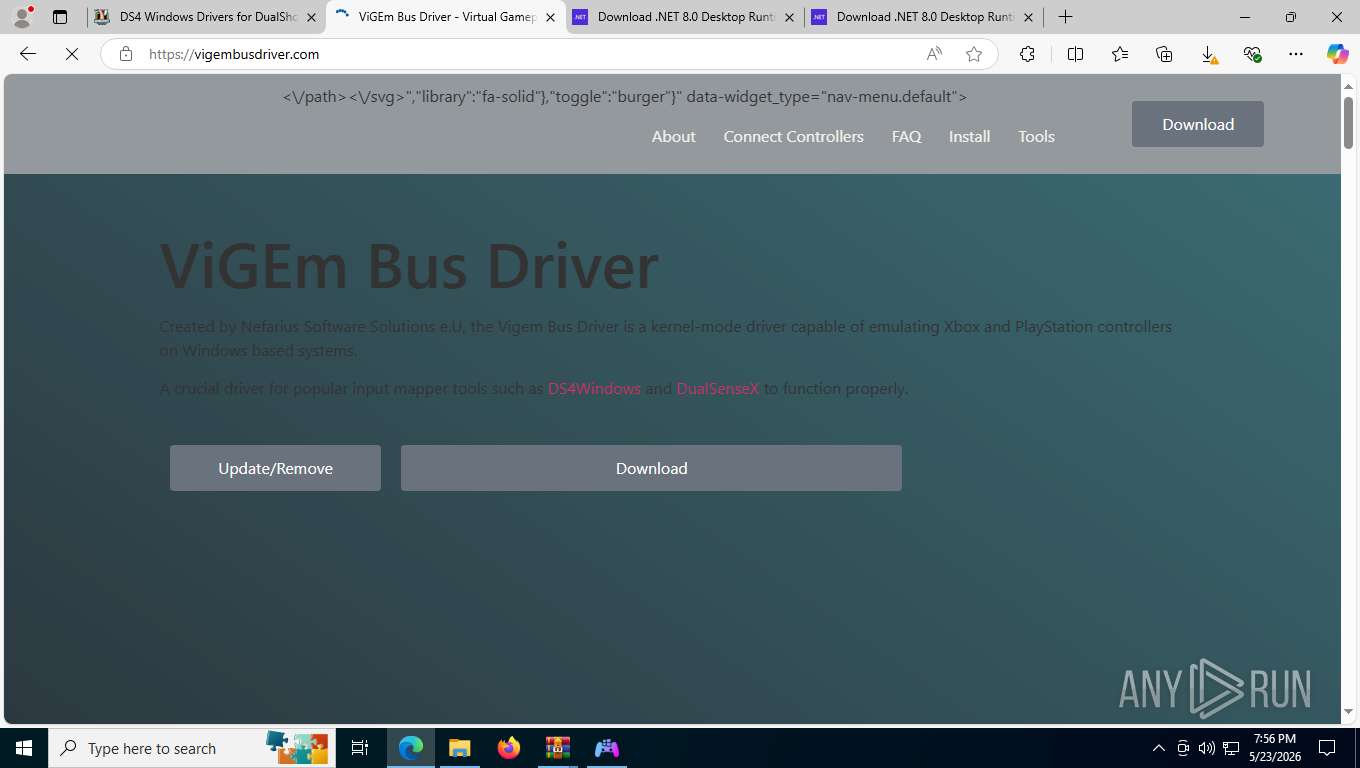Open a new tab with plus button
This screenshot has width=1360, height=768.
pos(1066,17)
